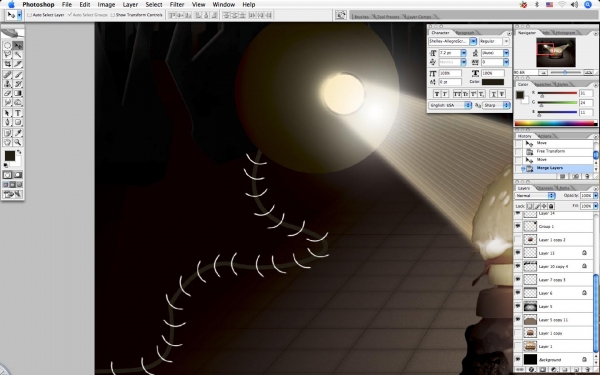Select the Lasso tool
The height and width of the screenshot is (375, 600).
click(x=7, y=55)
